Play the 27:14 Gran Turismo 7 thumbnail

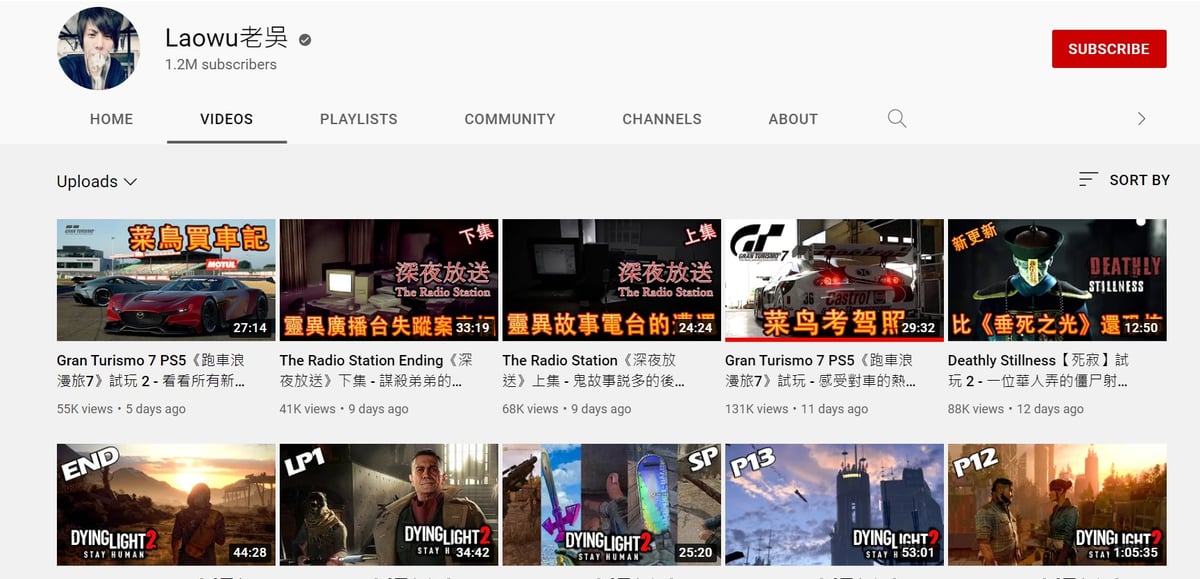pos(166,280)
